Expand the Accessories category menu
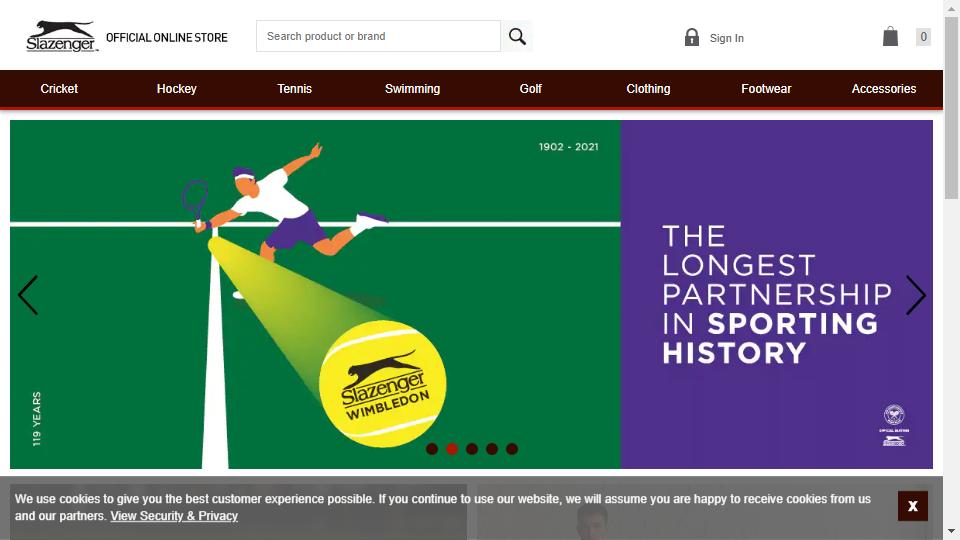960x540 pixels. point(883,89)
